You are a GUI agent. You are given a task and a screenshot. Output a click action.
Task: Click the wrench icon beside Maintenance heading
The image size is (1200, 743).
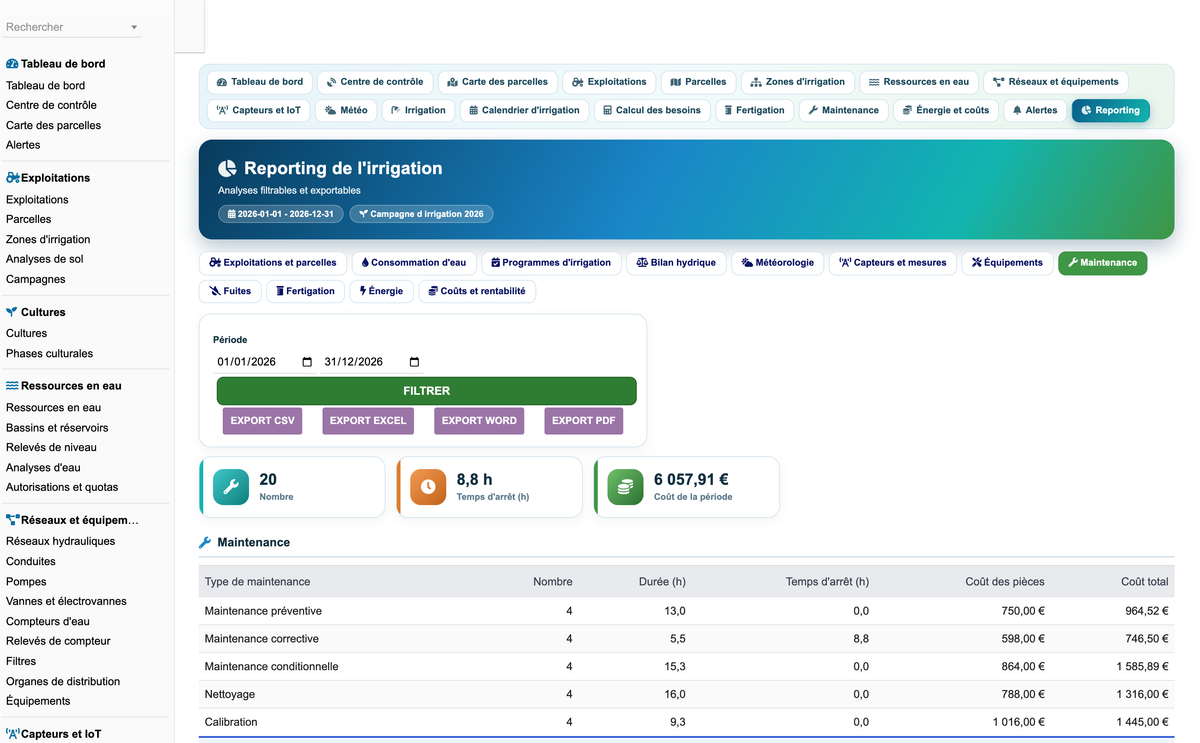pyautogui.click(x=205, y=542)
